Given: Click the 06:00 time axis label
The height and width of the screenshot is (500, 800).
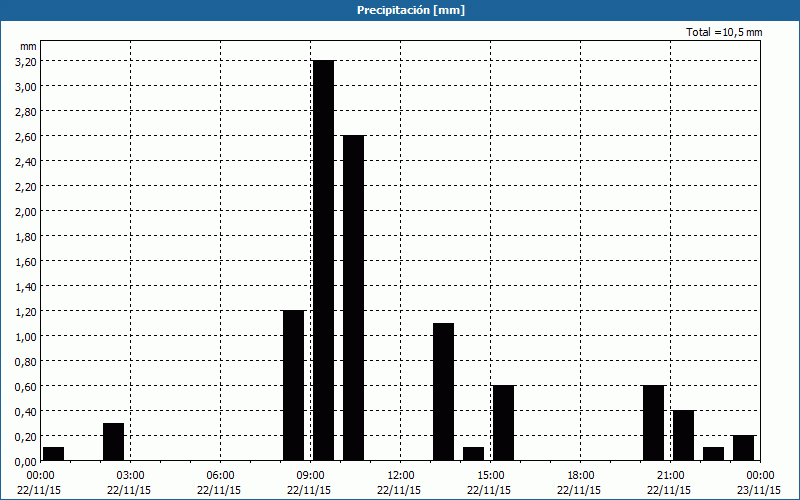Looking at the screenshot, I should point(220,476).
